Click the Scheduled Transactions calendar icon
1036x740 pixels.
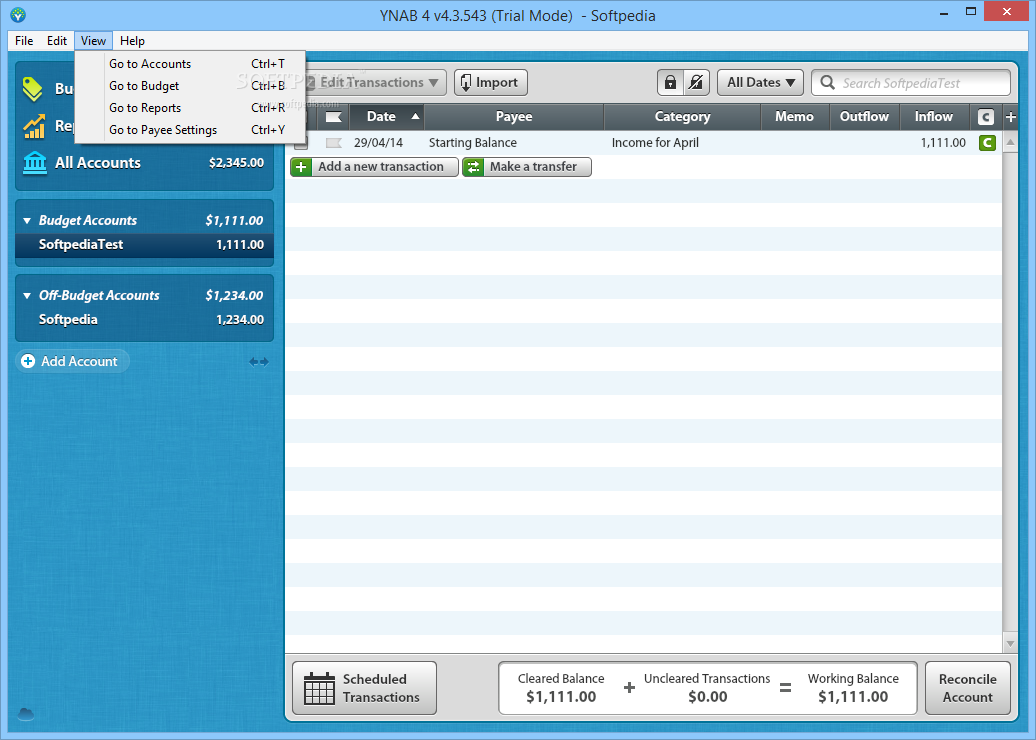pyautogui.click(x=319, y=688)
